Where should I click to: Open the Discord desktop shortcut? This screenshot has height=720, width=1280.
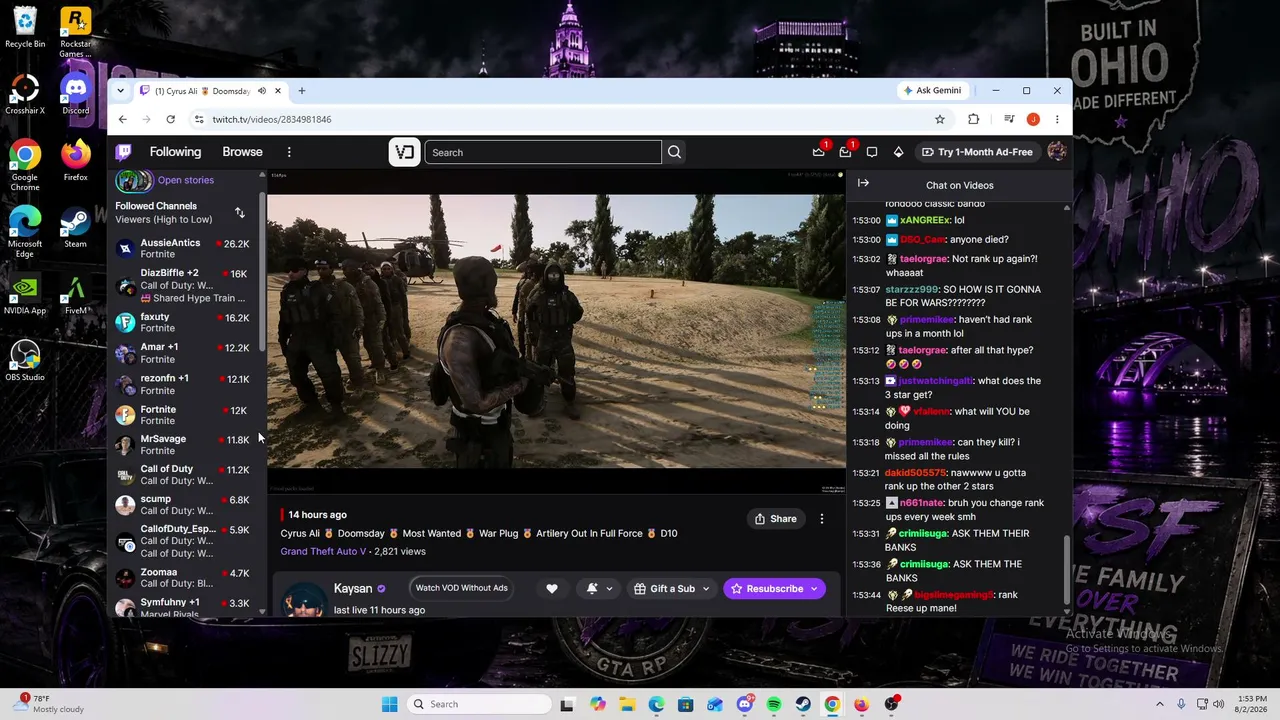coord(75,93)
